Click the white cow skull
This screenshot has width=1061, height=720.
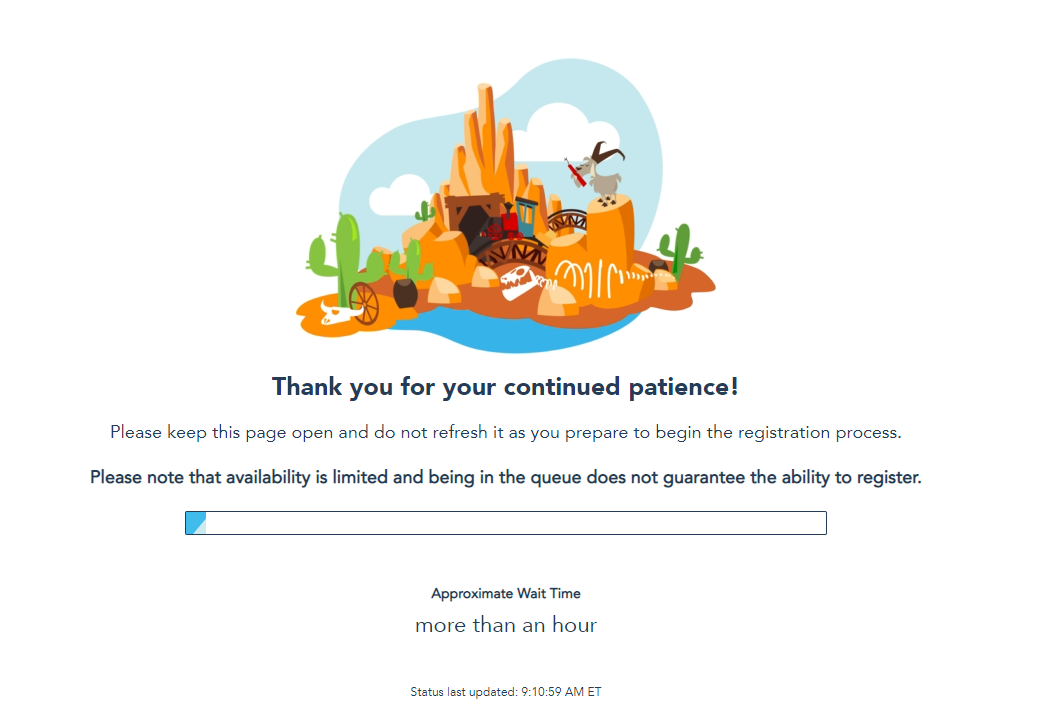coord(333,314)
